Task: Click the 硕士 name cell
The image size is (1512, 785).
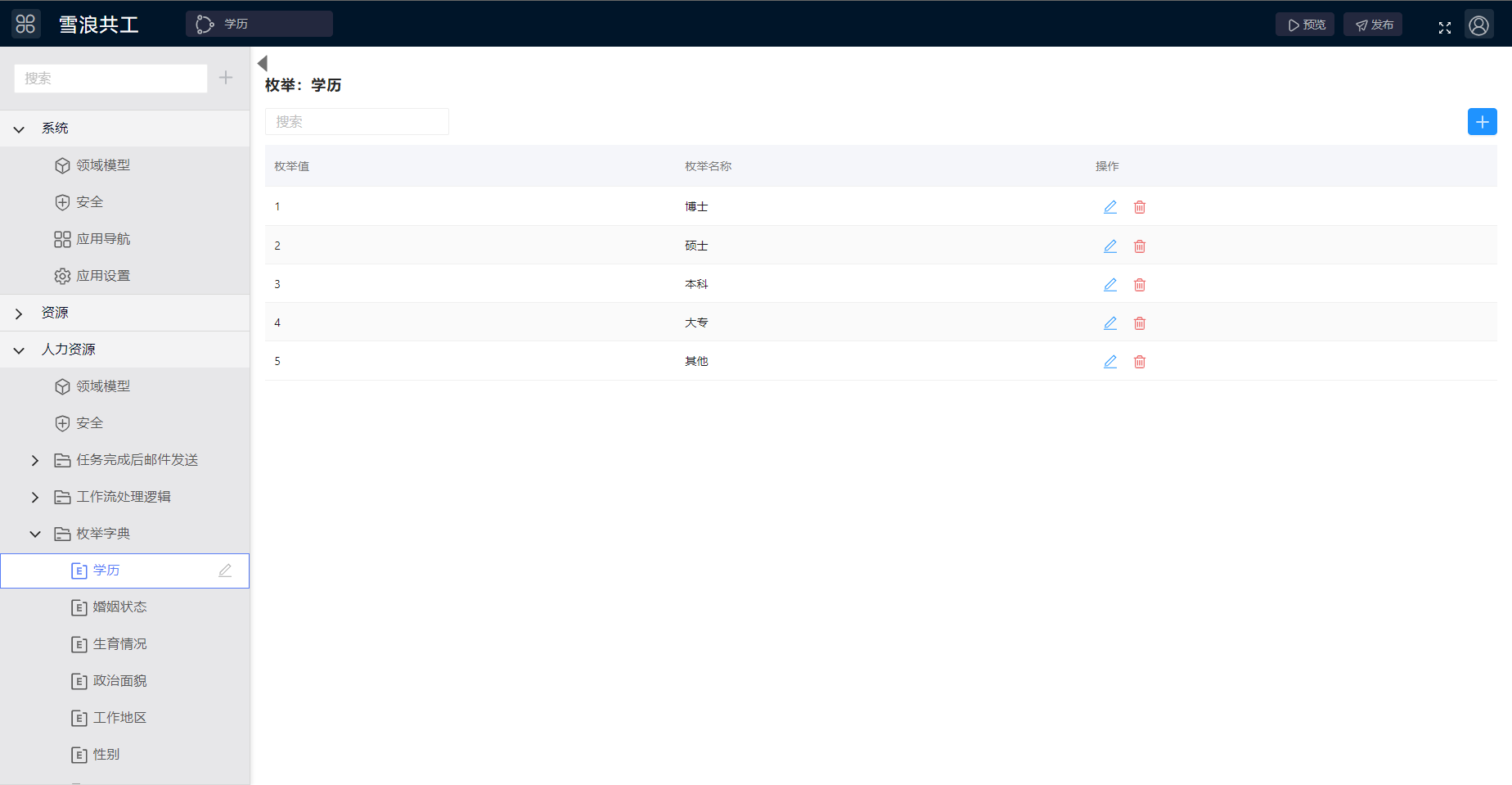Action: click(x=696, y=246)
